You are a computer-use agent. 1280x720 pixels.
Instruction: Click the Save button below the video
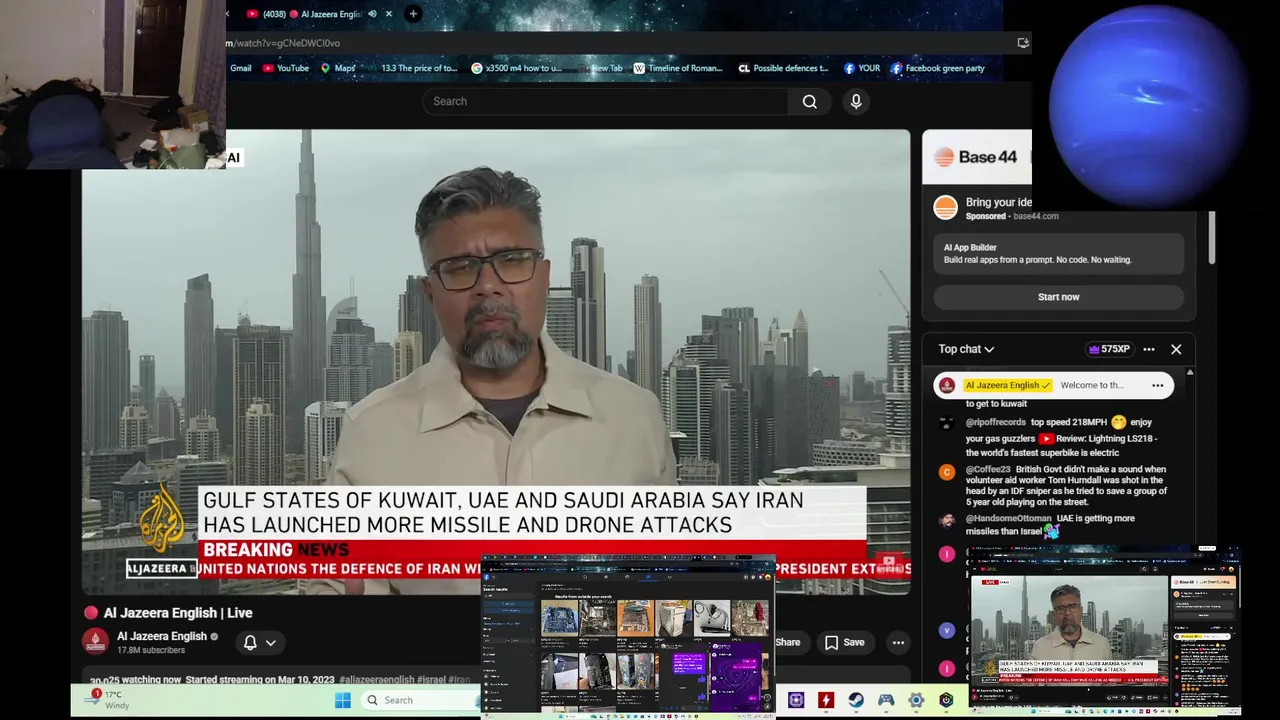click(844, 643)
